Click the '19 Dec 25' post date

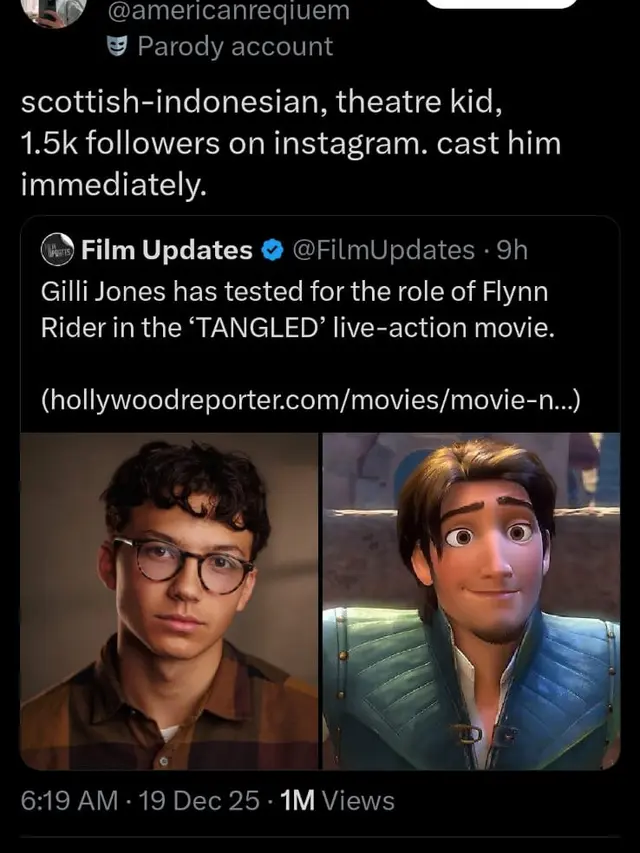click(200, 800)
